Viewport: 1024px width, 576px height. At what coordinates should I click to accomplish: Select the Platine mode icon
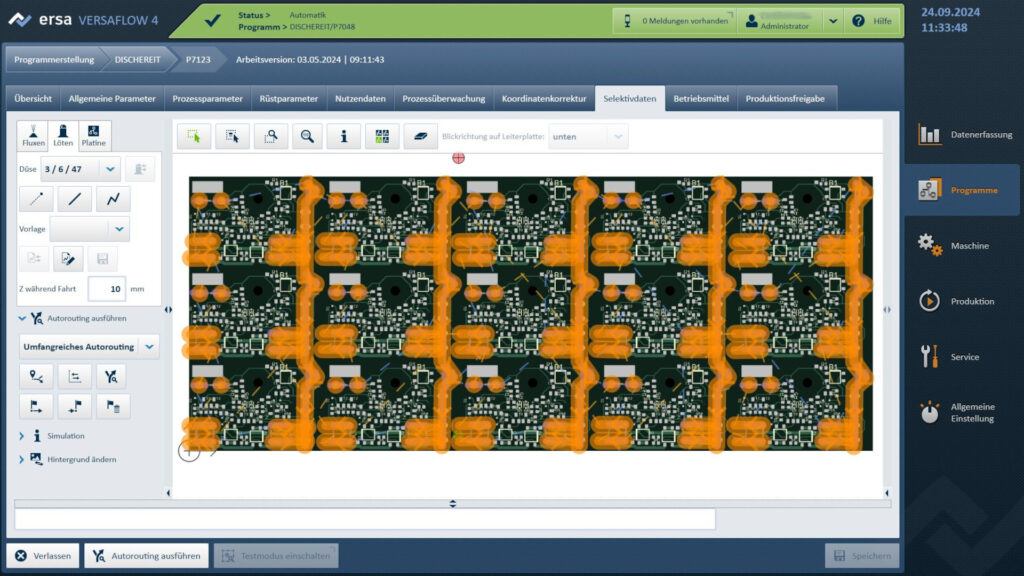(93, 135)
